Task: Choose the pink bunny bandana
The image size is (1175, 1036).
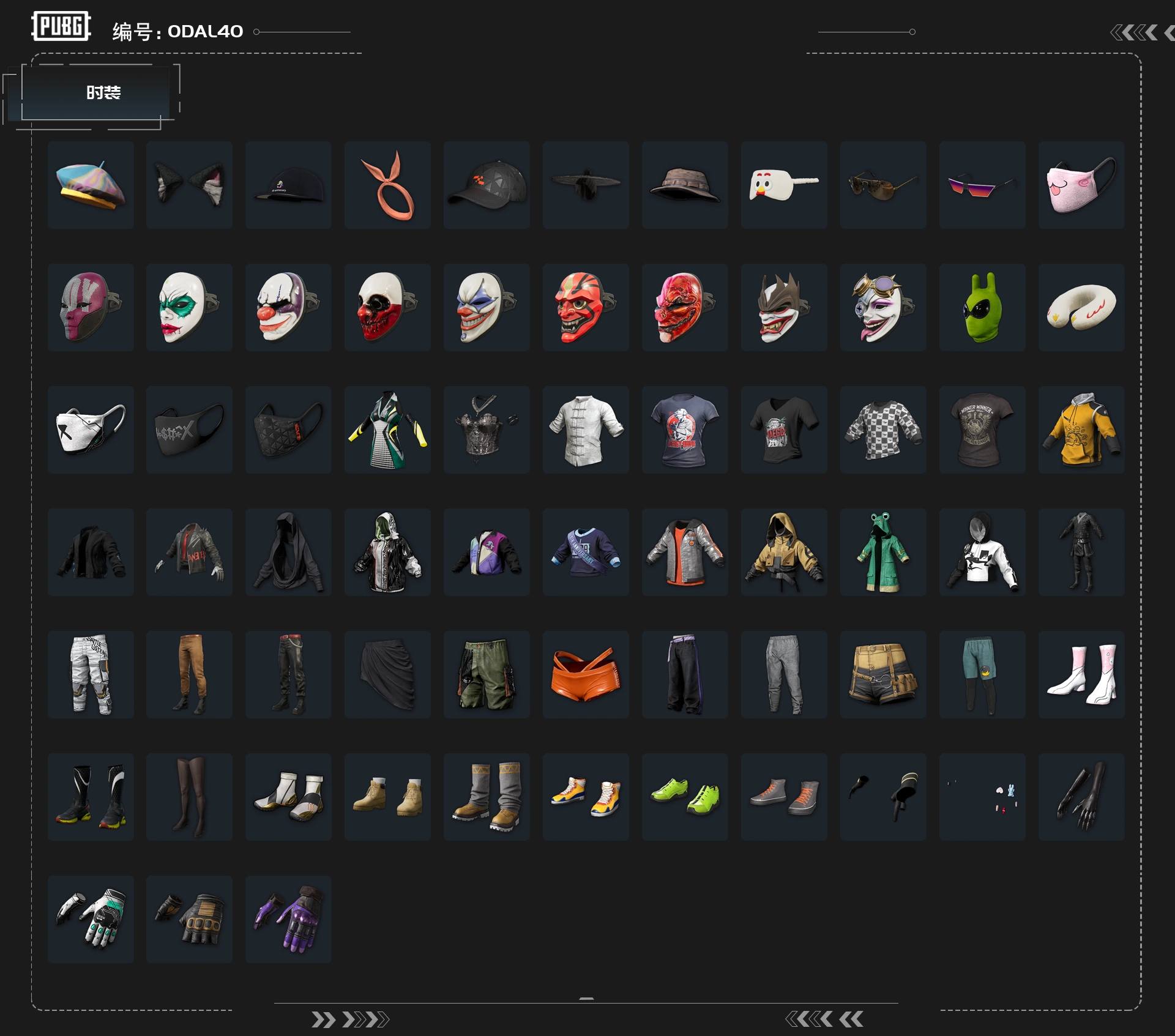Action: [x=387, y=185]
